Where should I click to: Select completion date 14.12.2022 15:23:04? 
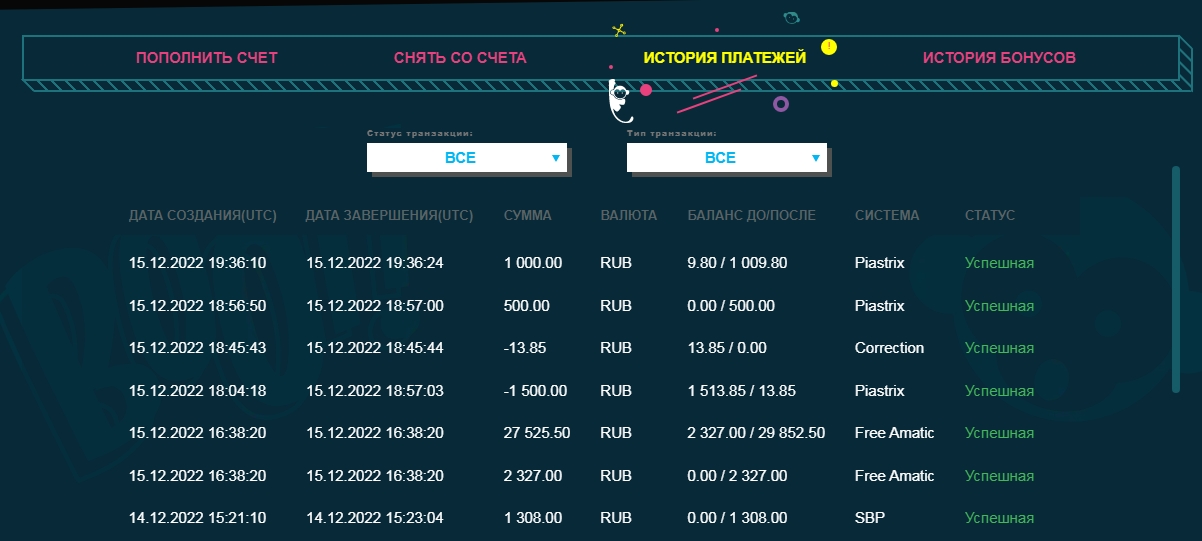(x=374, y=518)
